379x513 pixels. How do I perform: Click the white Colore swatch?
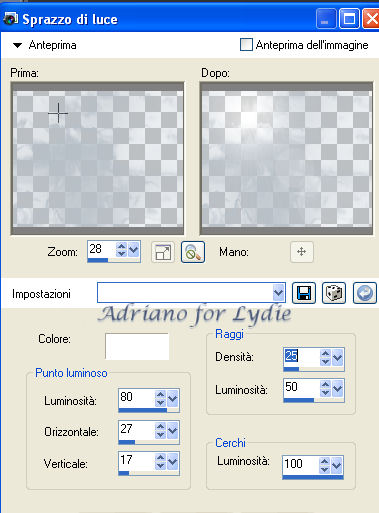pos(137,346)
